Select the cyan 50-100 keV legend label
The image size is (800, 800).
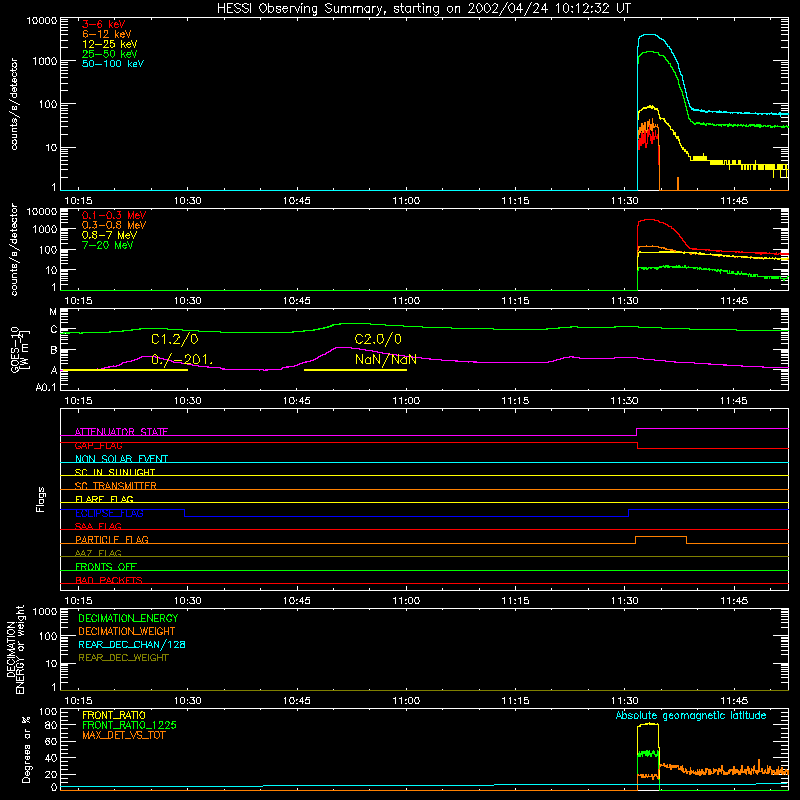coord(113,64)
